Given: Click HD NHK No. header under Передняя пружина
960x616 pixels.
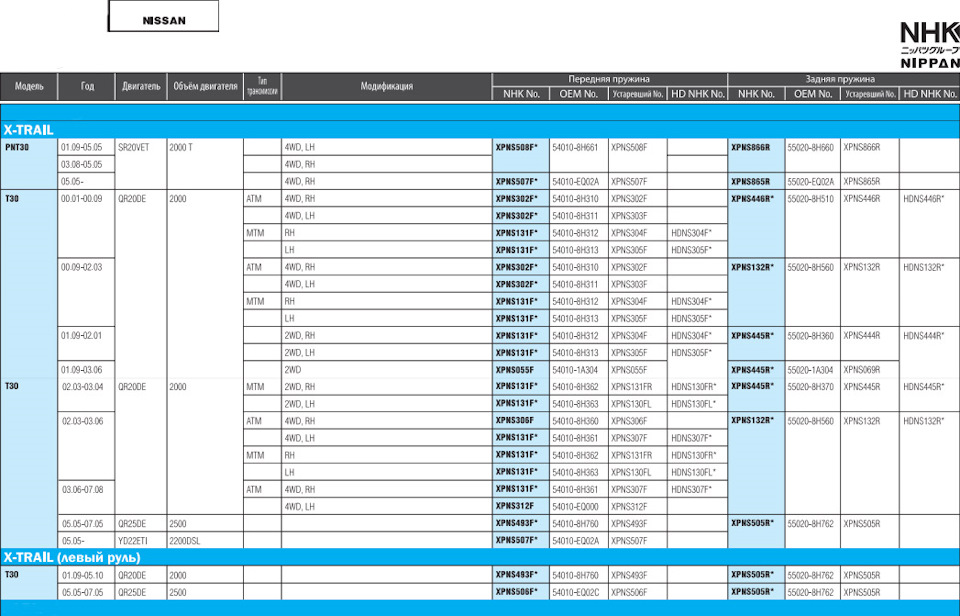Looking at the screenshot, I should pyautogui.click(x=698, y=94).
